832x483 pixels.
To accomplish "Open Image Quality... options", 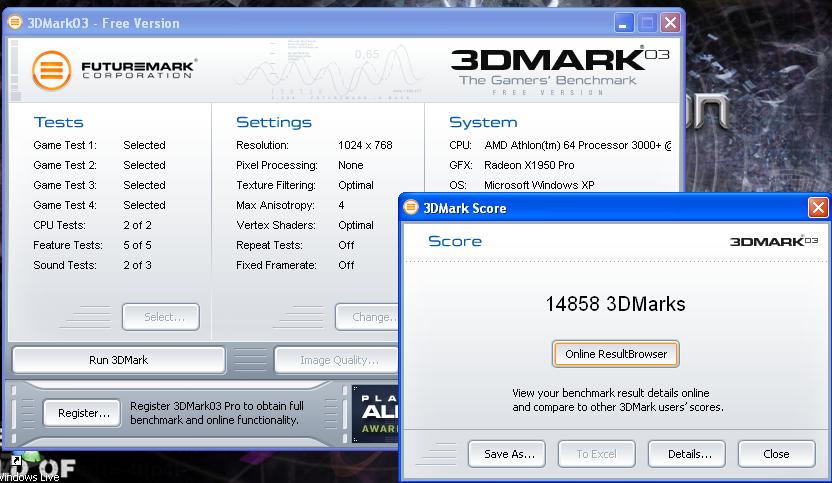I will pyautogui.click(x=336, y=360).
